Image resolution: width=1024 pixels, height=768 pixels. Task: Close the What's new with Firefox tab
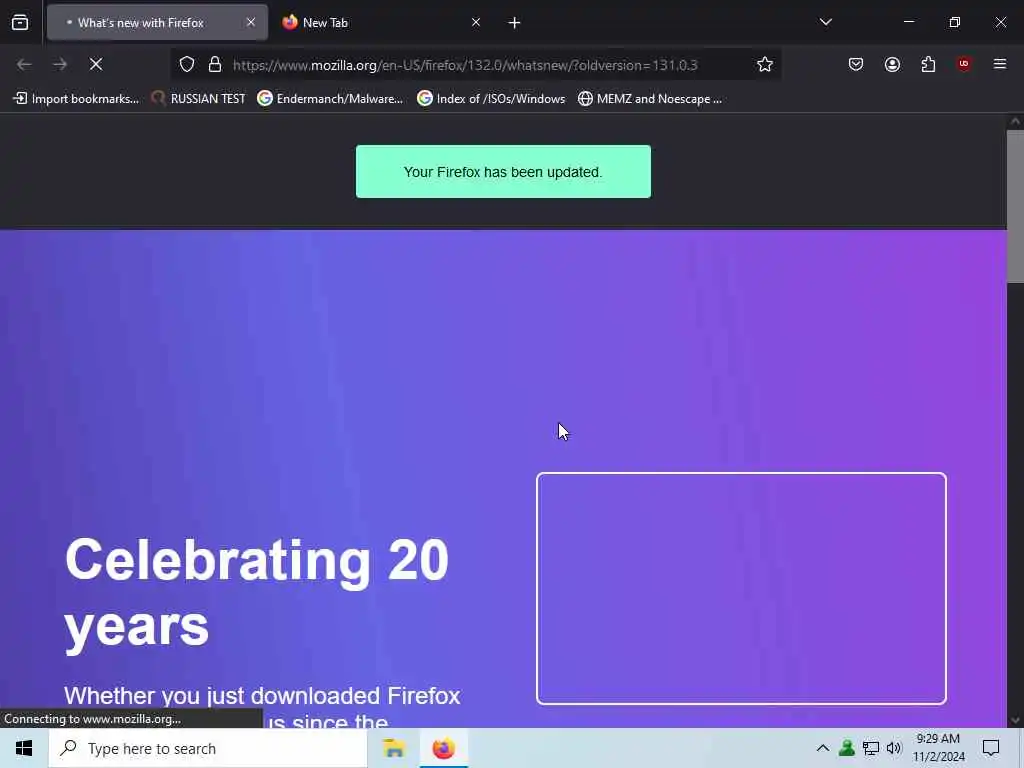click(251, 22)
